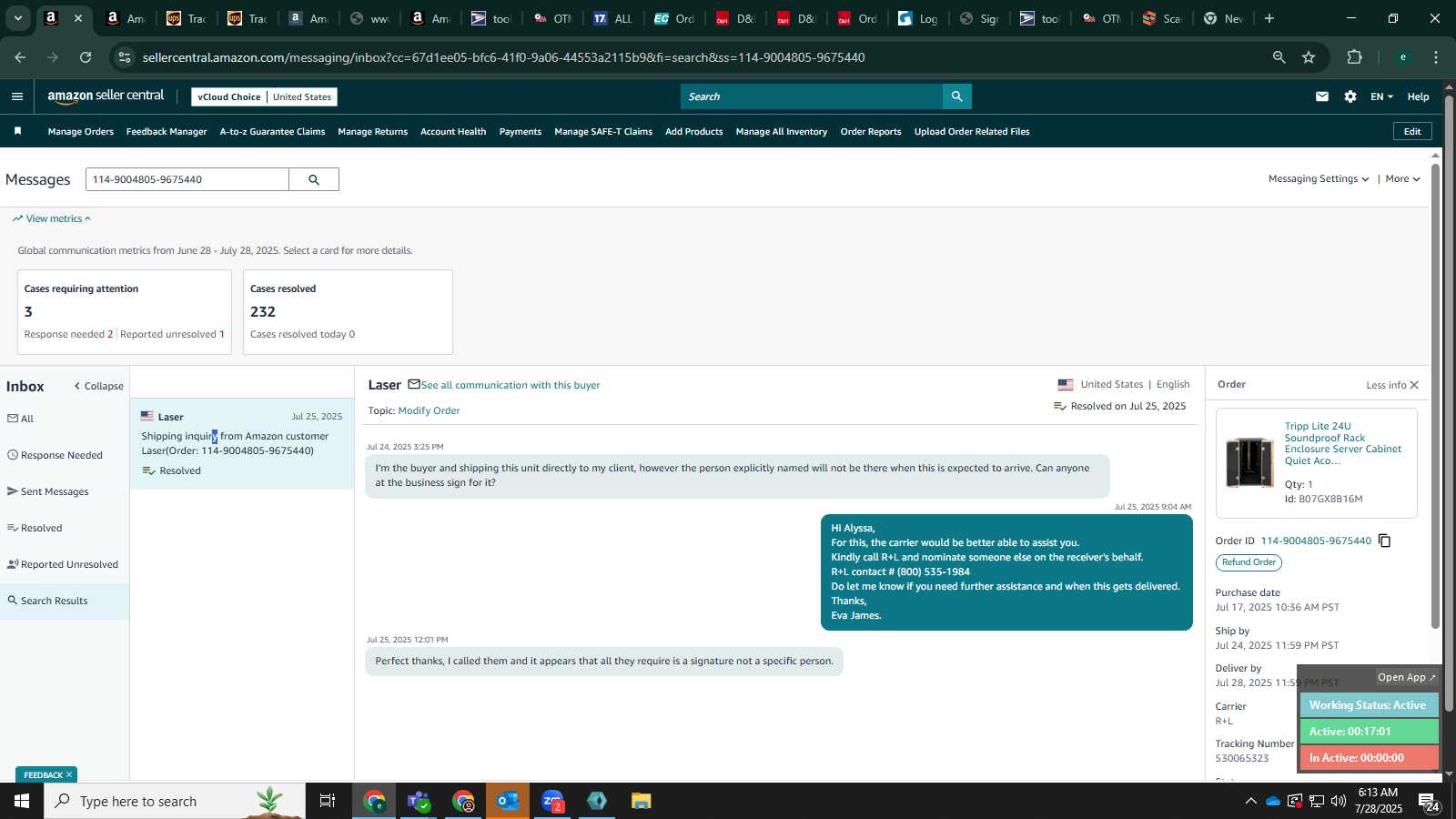
Task: Go back with browser back arrow
Action: [x=20, y=57]
